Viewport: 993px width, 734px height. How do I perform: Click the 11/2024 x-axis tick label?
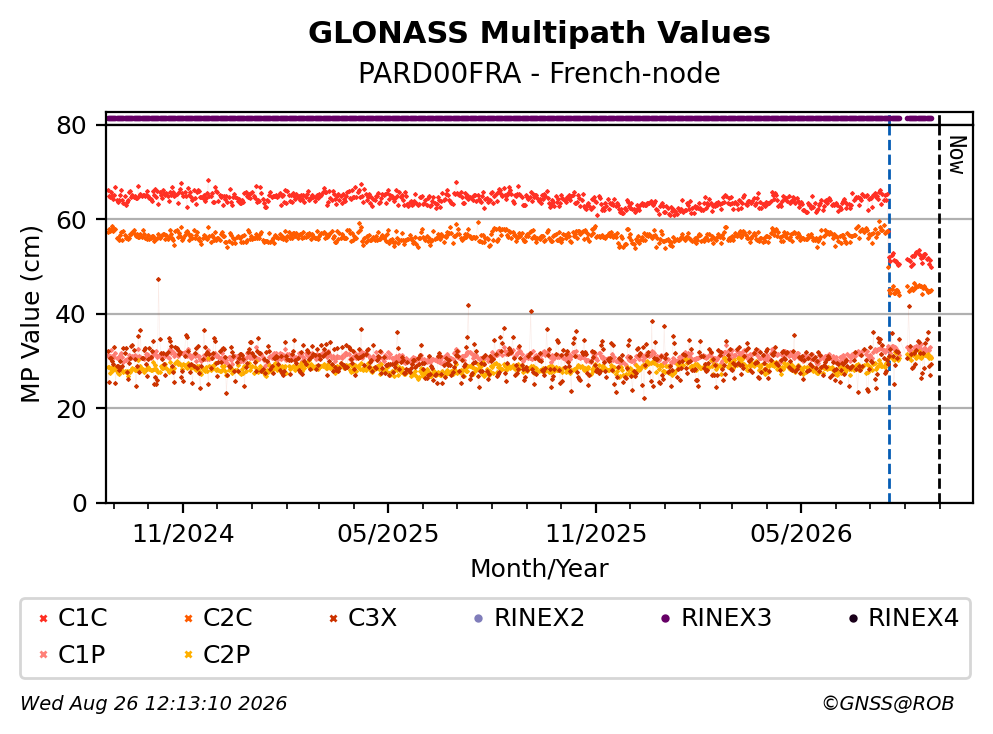click(x=183, y=534)
